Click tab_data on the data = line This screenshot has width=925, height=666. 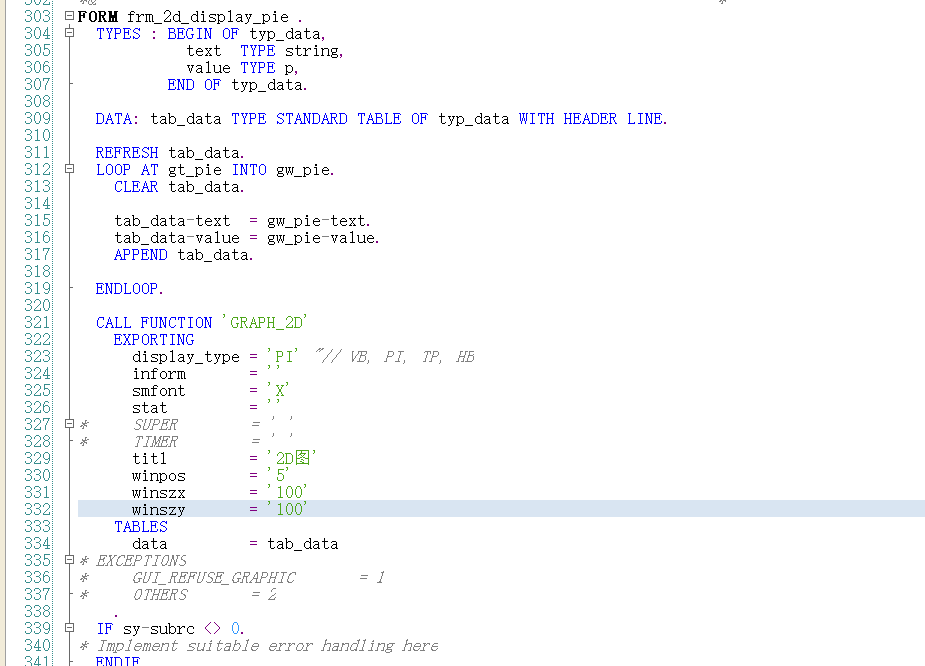(x=303, y=544)
